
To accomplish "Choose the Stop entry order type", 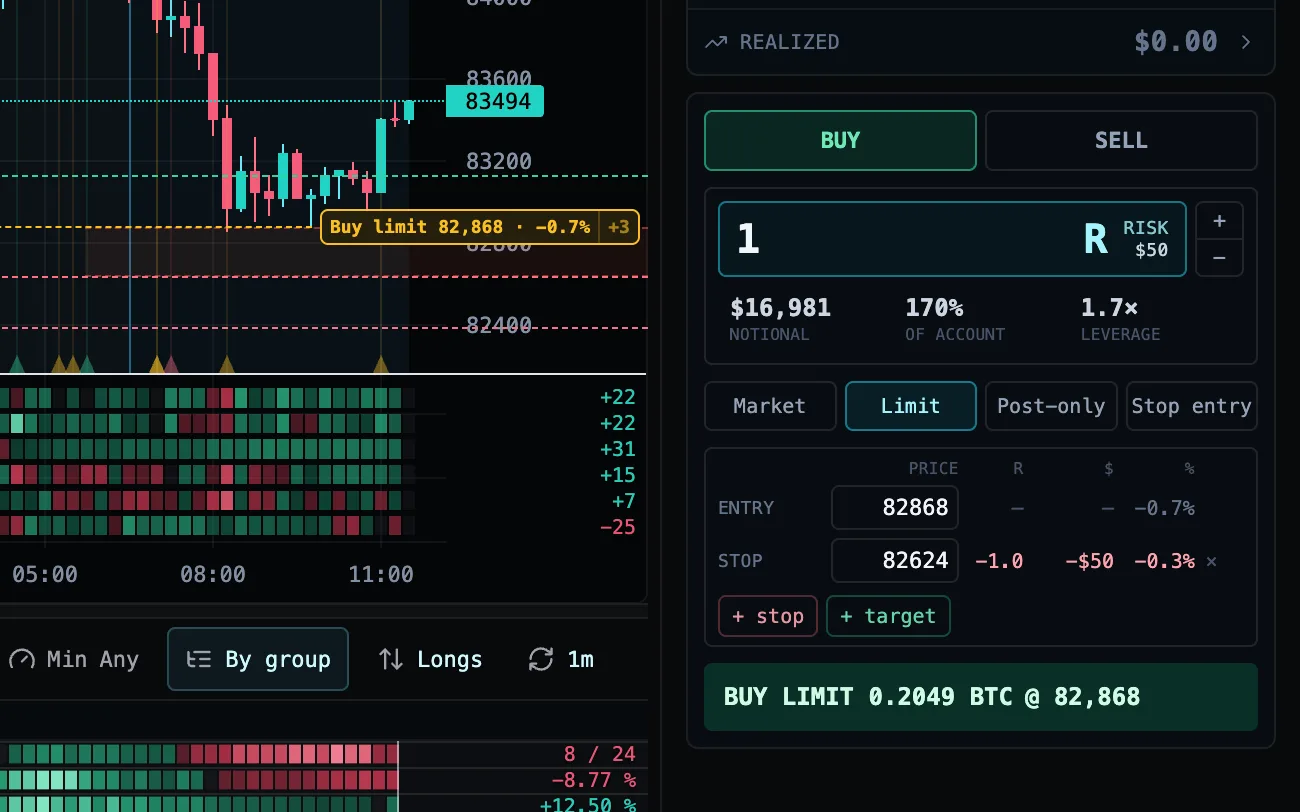I will 1191,406.
